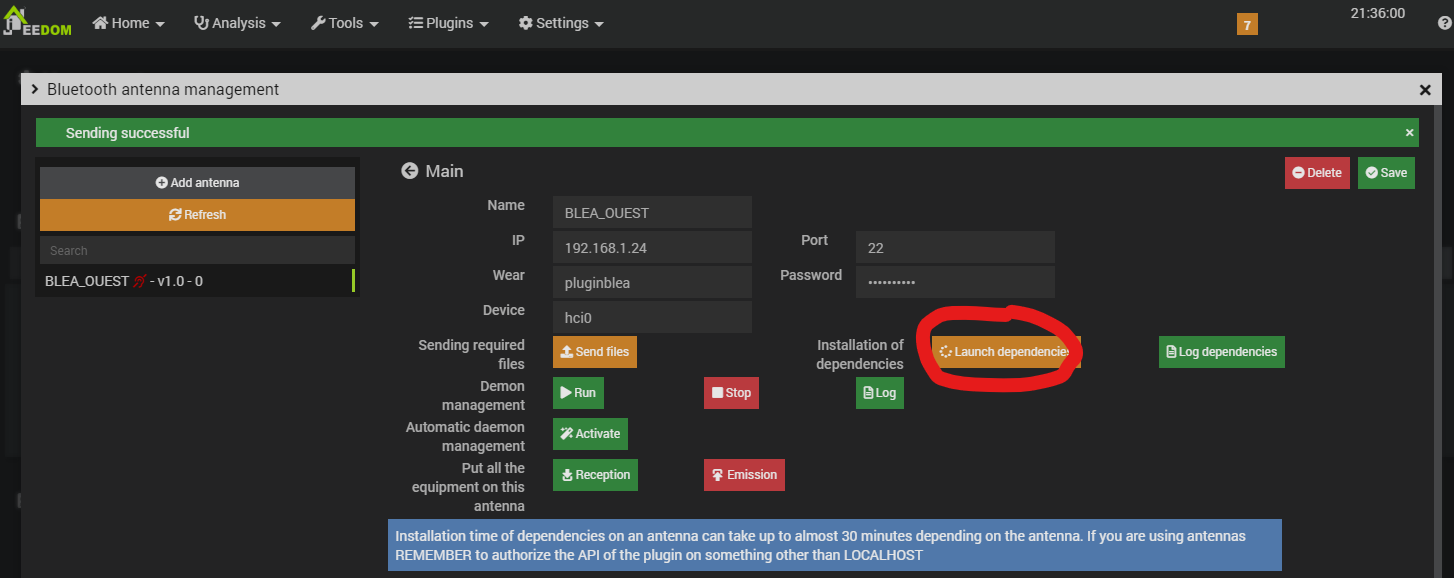Open the demon Log

[880, 393]
